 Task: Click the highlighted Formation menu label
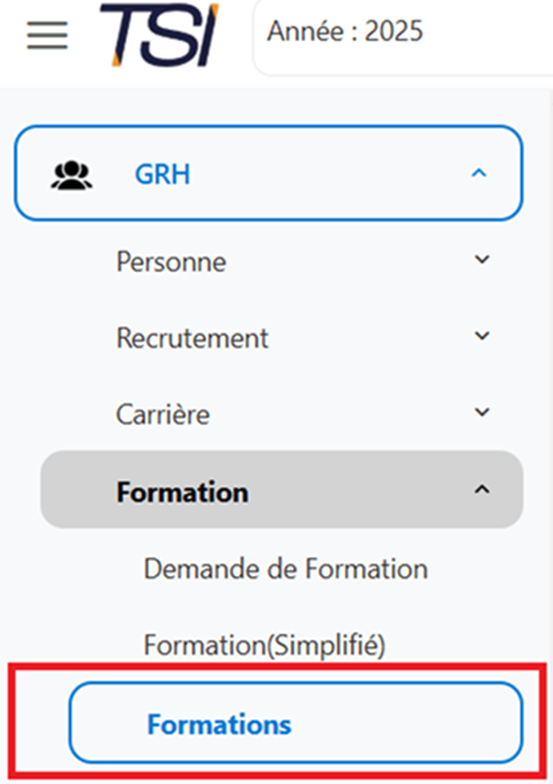[x=182, y=492]
